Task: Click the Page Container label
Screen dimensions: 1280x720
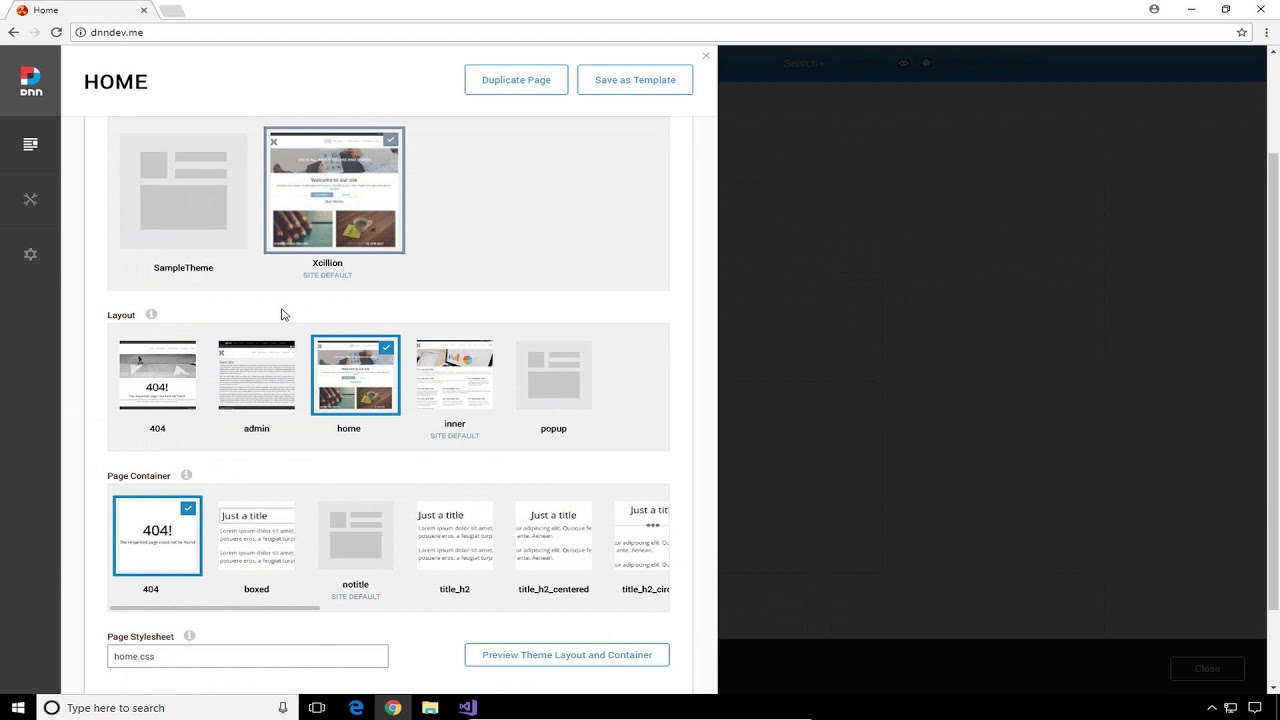Action: pos(139,476)
